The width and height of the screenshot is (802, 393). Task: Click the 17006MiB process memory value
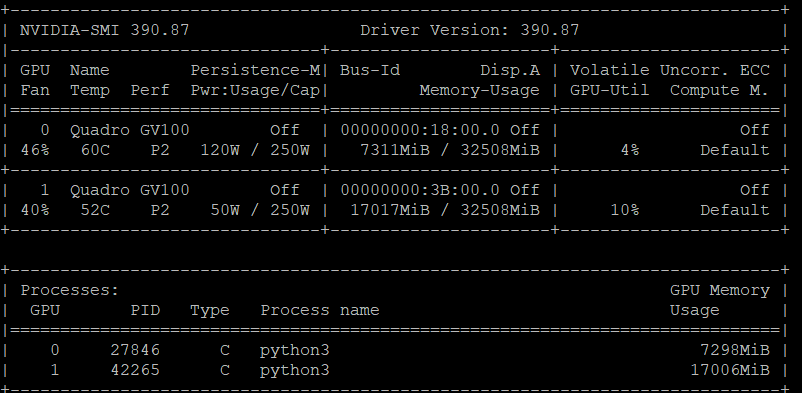[730, 370]
